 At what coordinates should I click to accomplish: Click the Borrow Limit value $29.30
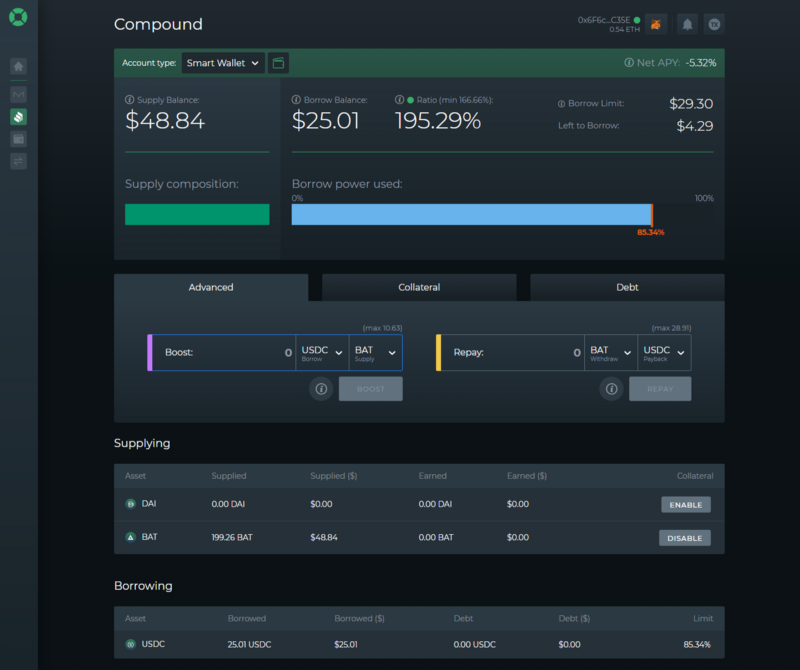coord(691,104)
